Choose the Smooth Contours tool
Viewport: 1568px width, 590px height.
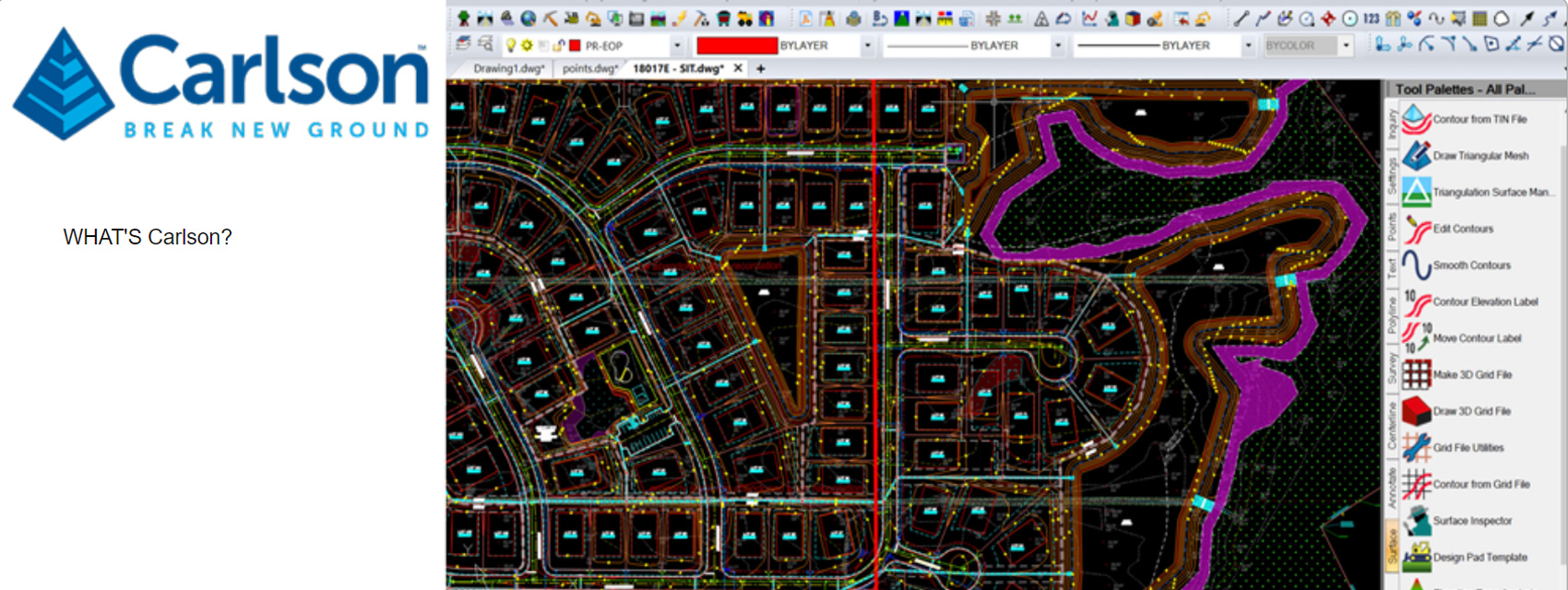point(1471,265)
